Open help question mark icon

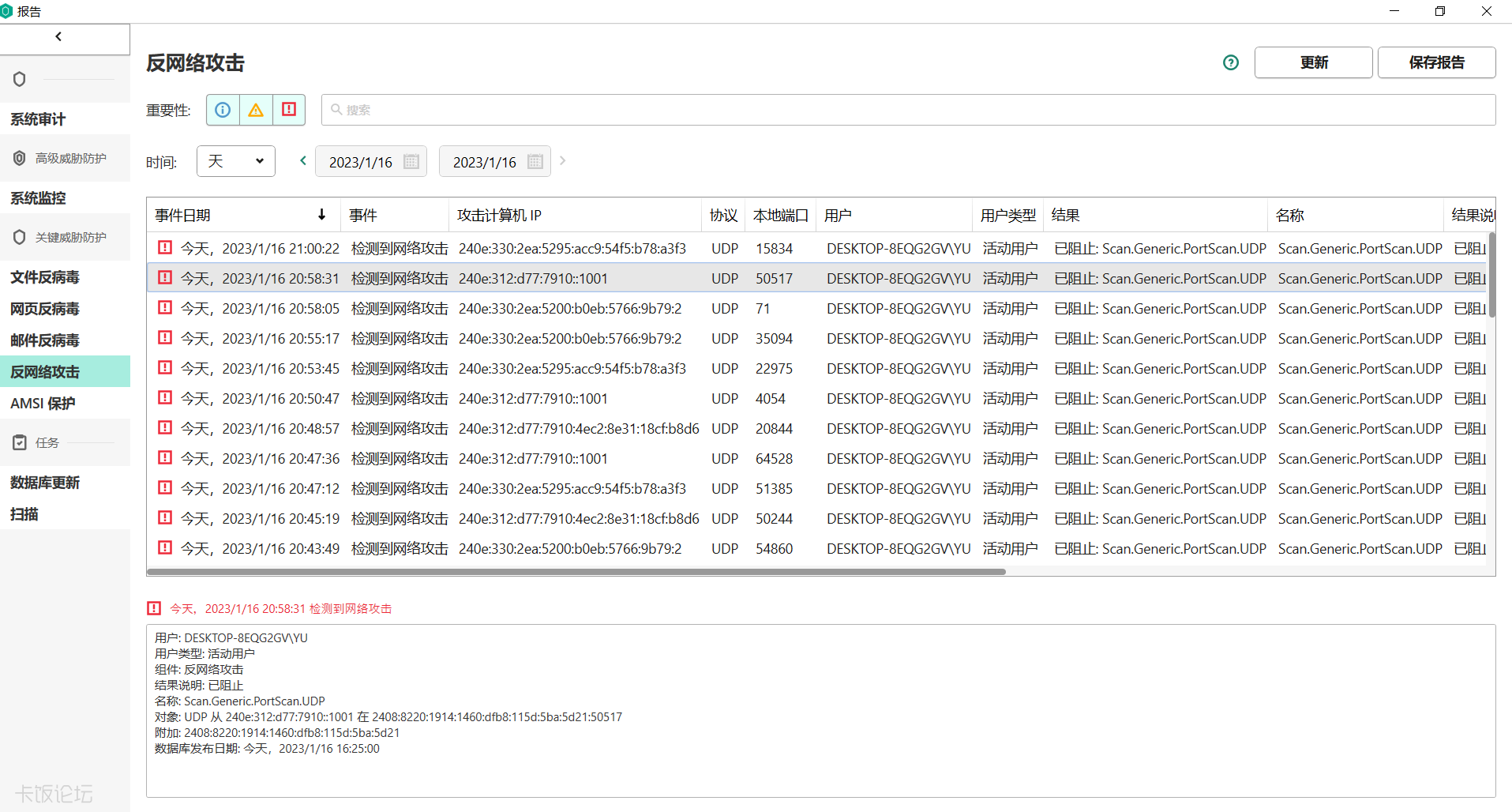[x=1231, y=62]
